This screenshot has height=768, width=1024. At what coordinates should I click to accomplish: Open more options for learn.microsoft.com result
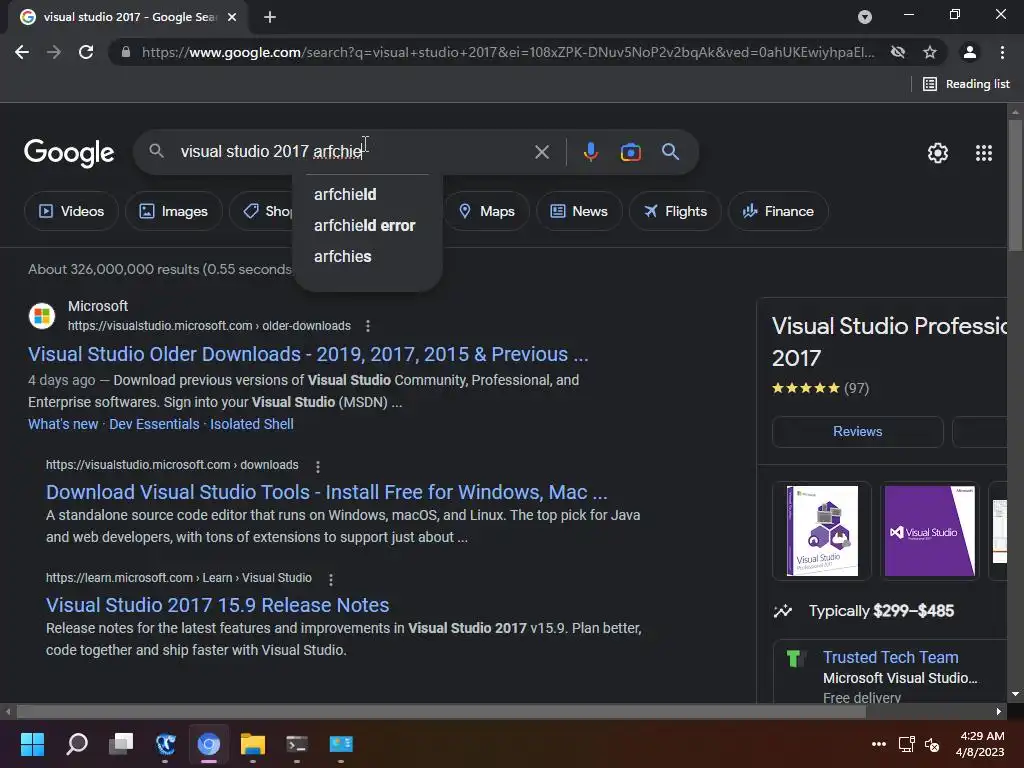point(330,579)
